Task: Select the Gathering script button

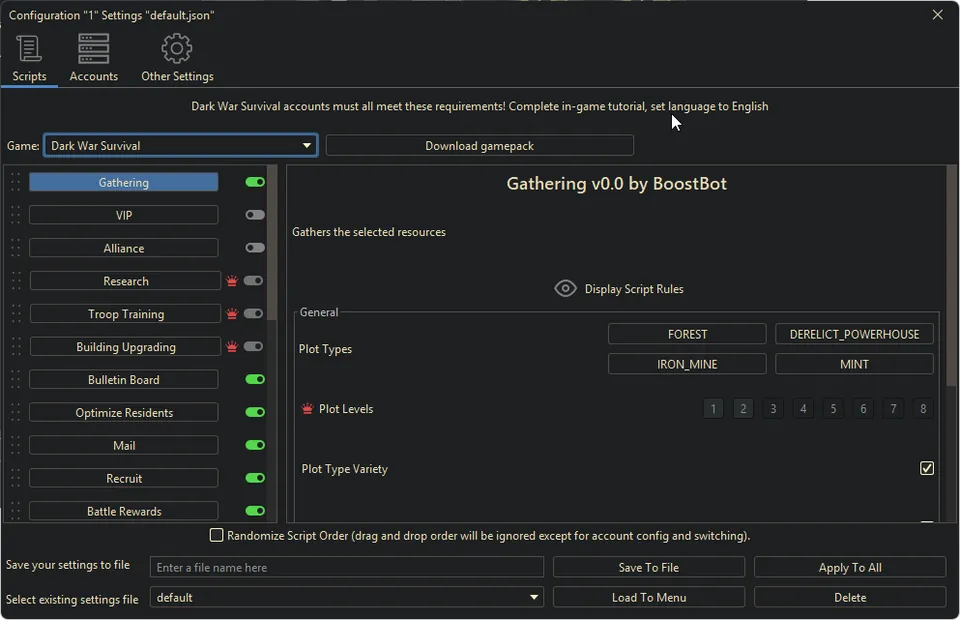Action: 124,182
